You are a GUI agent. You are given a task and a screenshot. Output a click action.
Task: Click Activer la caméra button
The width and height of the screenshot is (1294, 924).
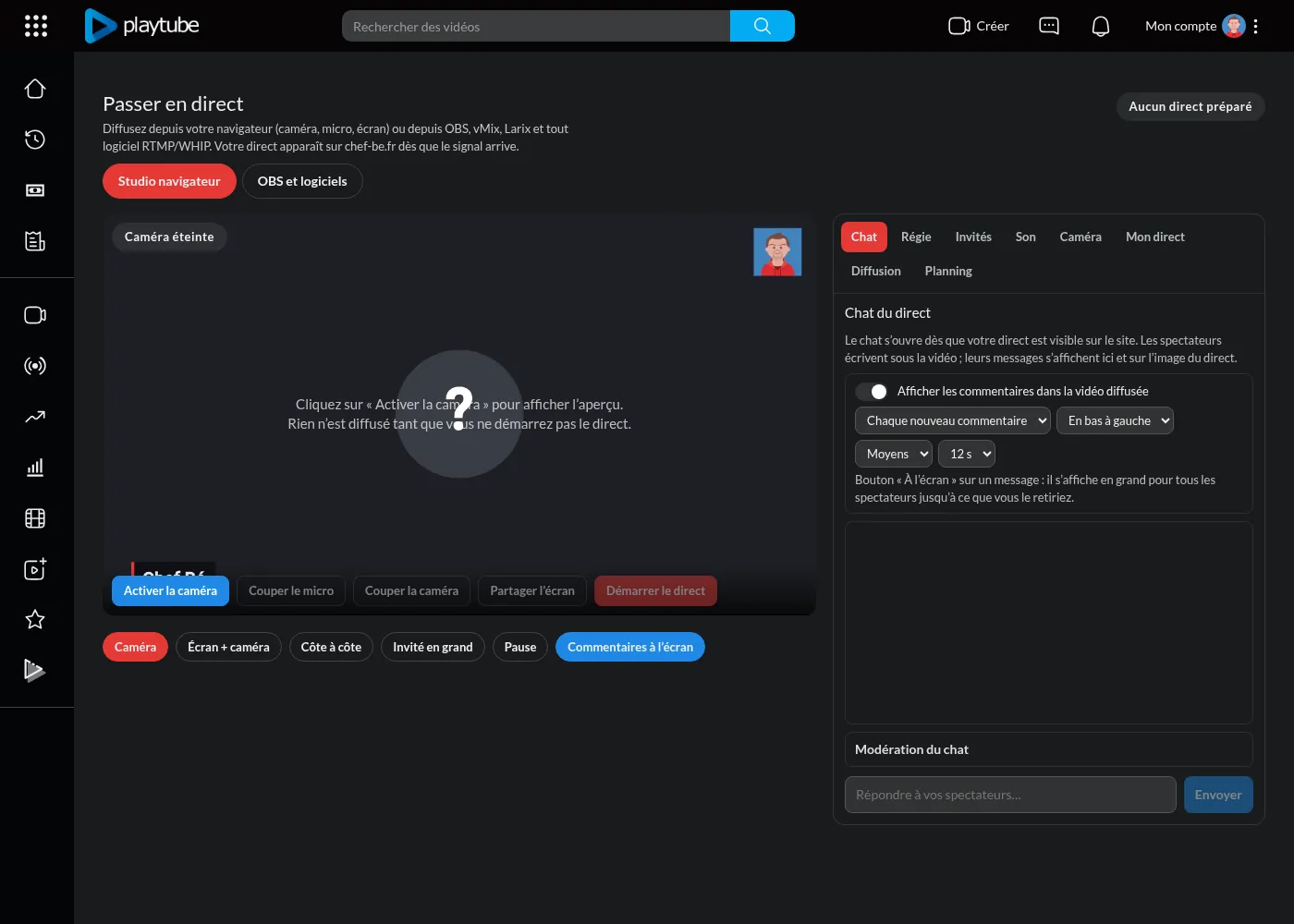[x=170, y=590]
